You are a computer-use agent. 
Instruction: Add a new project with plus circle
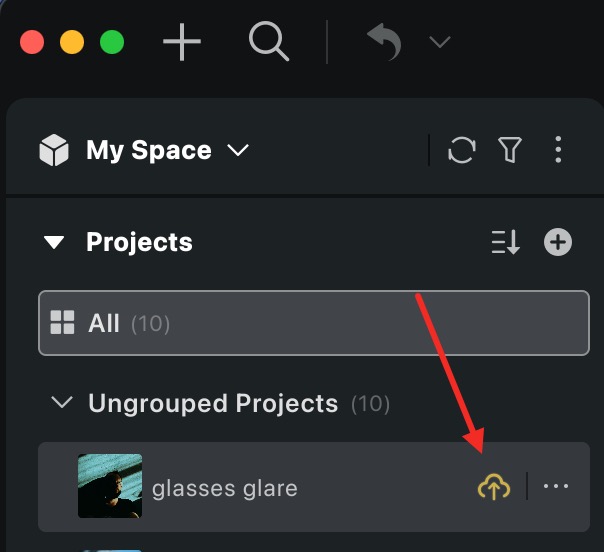tap(558, 242)
